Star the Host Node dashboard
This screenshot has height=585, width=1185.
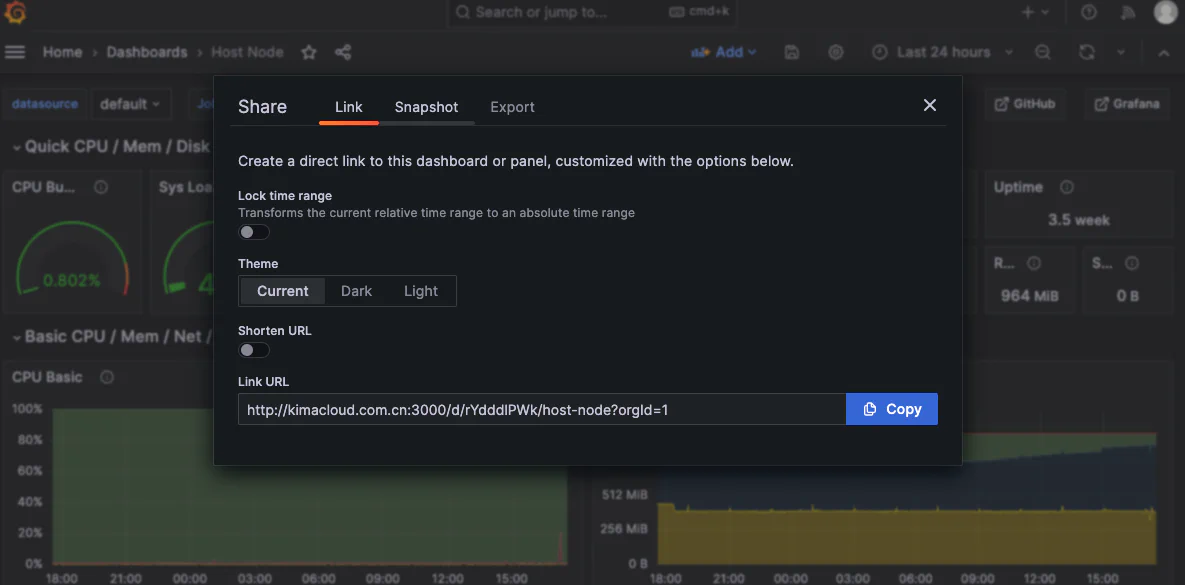(309, 52)
